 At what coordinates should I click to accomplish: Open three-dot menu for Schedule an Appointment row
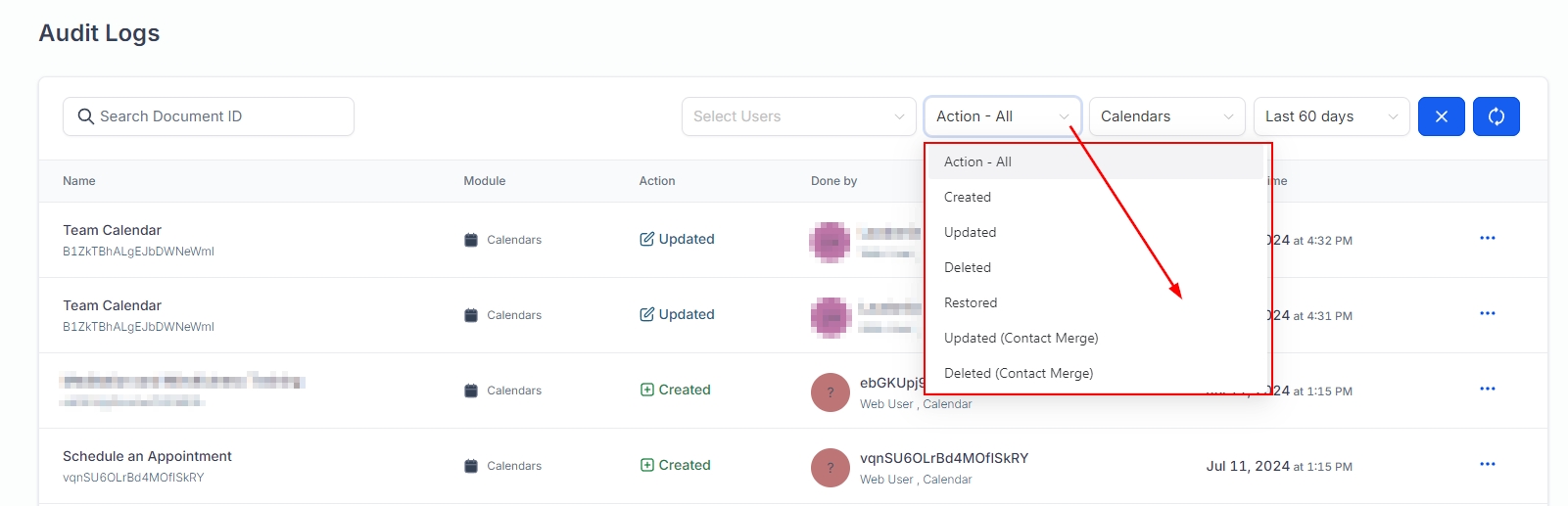[1487, 465]
